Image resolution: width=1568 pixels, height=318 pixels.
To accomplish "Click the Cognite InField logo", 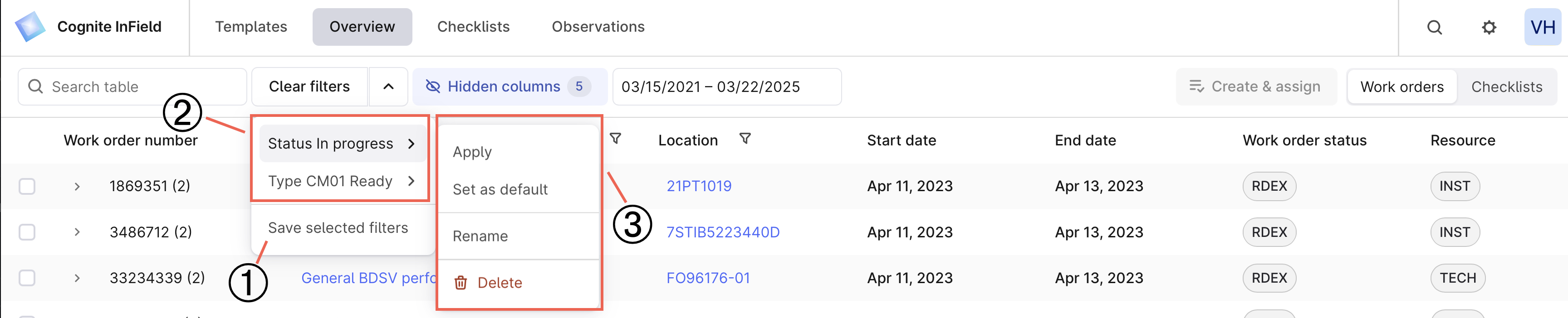I will coord(30,27).
